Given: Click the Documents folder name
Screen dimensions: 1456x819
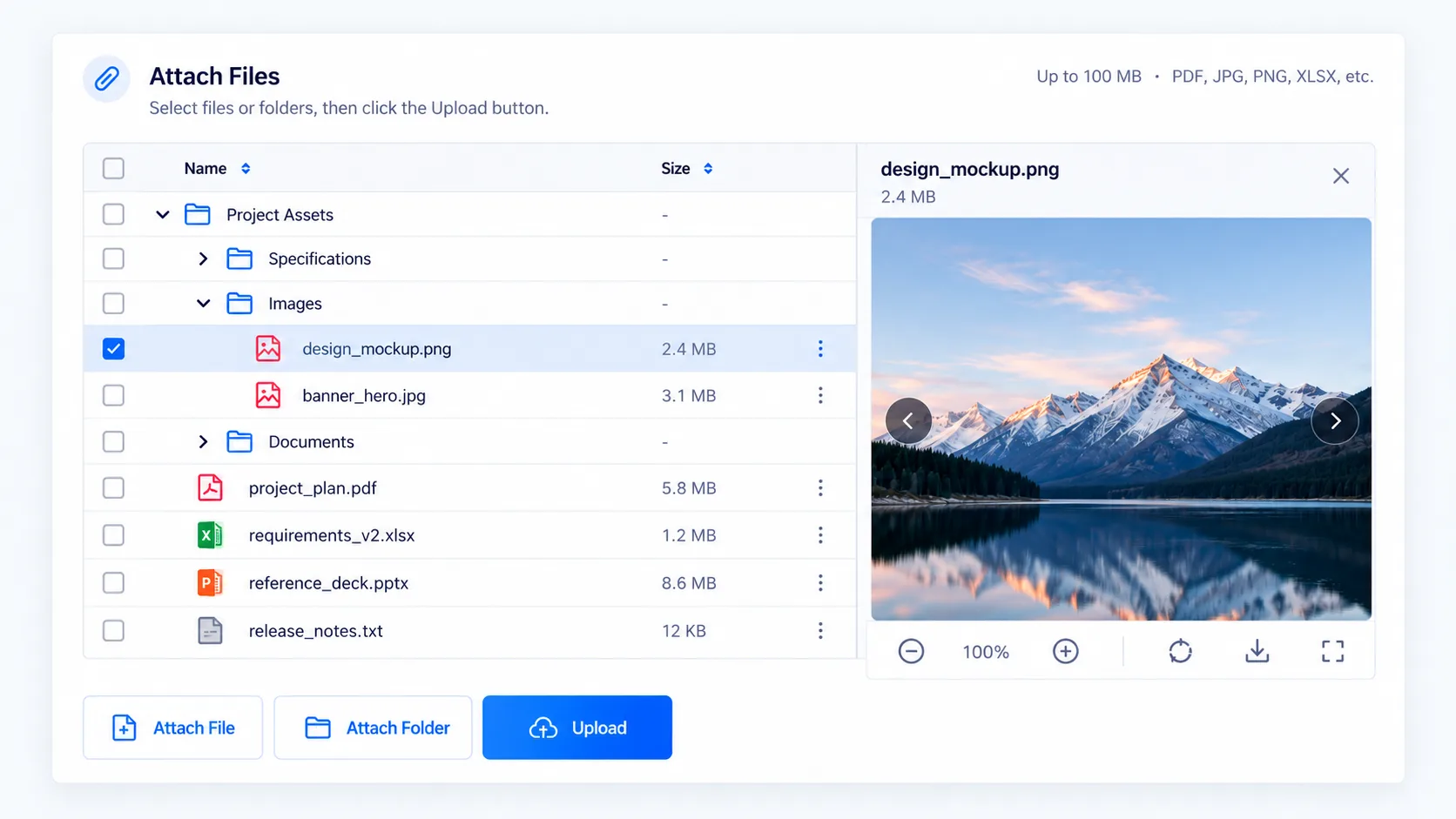Looking at the screenshot, I should [311, 441].
